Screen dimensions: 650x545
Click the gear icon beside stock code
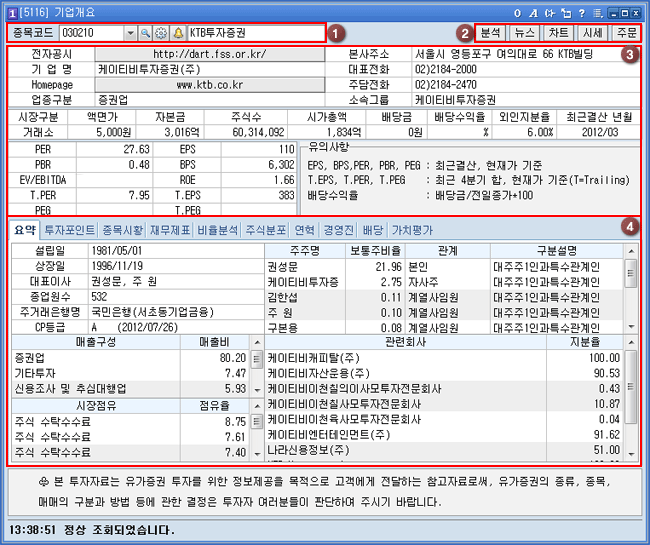point(162,33)
